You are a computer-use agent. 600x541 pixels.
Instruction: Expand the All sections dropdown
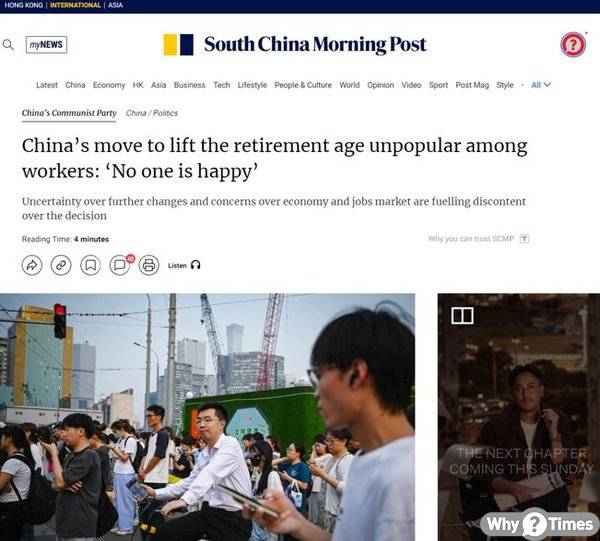pos(541,85)
